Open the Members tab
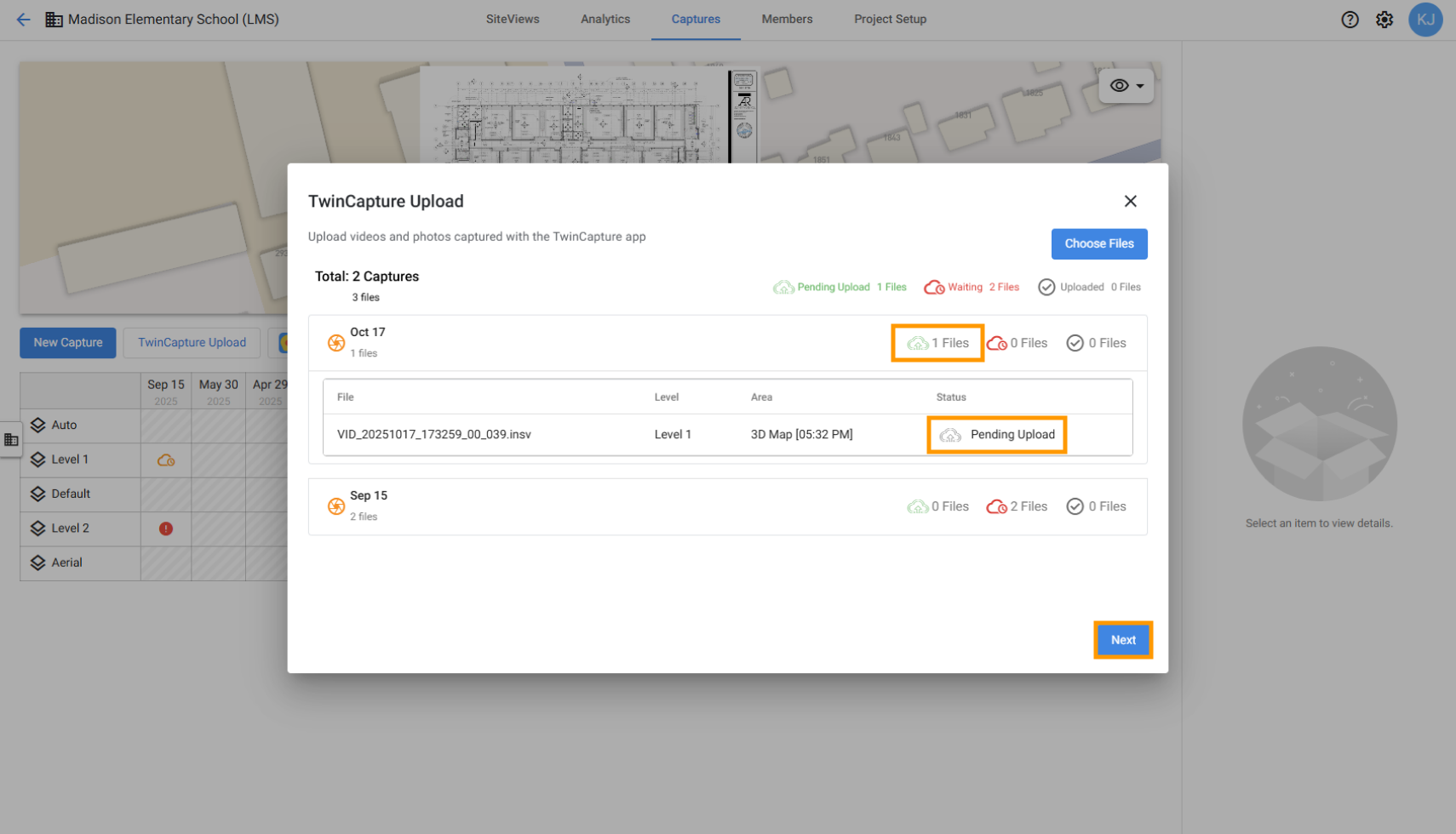Viewport: 1456px width, 834px height. point(787,20)
